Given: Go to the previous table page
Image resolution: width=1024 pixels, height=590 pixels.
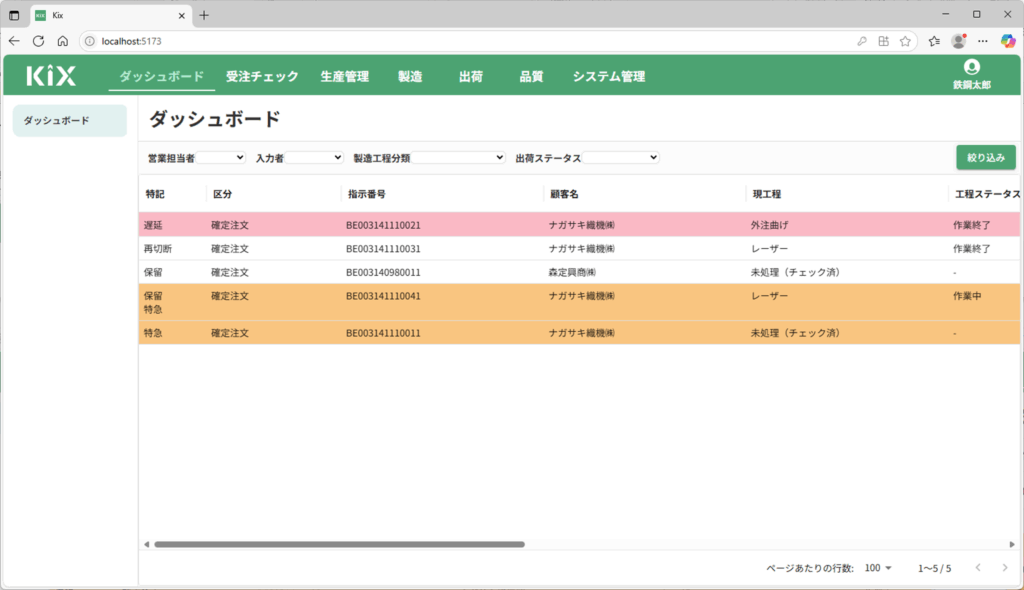Looking at the screenshot, I should [x=978, y=568].
